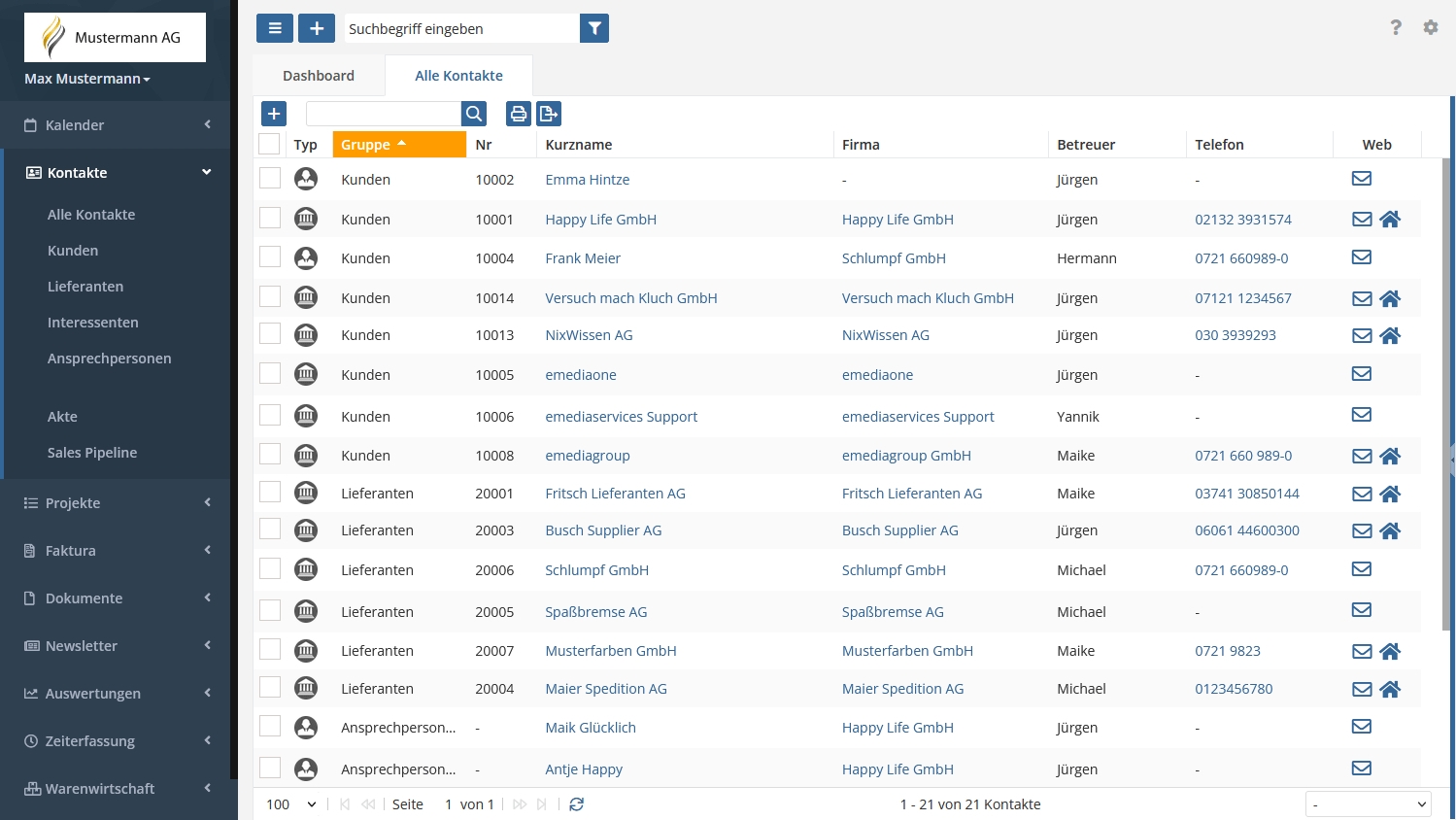
Task: Expand the Projekte sidebar menu
Action: [x=117, y=502]
